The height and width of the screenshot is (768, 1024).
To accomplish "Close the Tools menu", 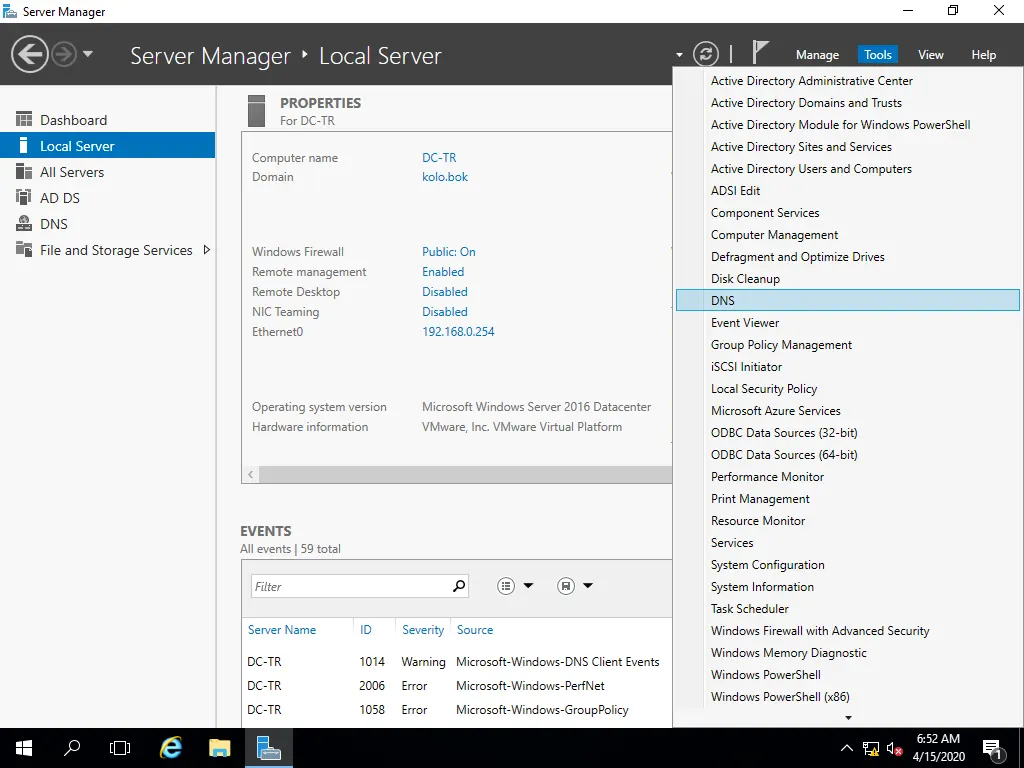I will [x=877, y=55].
